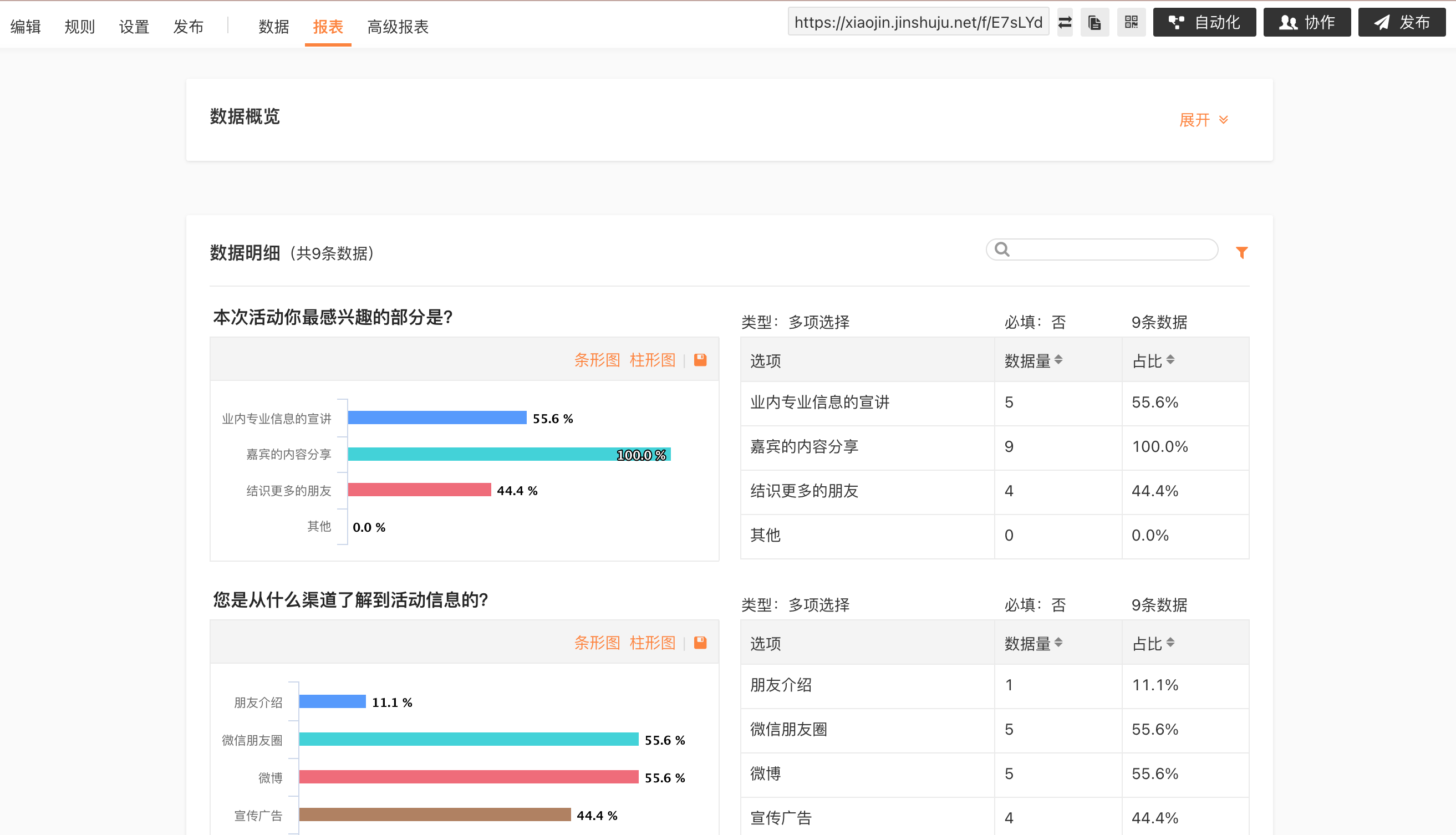Image resolution: width=1456 pixels, height=835 pixels.
Task: Save the channel question chart image icon
Action: pos(700,643)
